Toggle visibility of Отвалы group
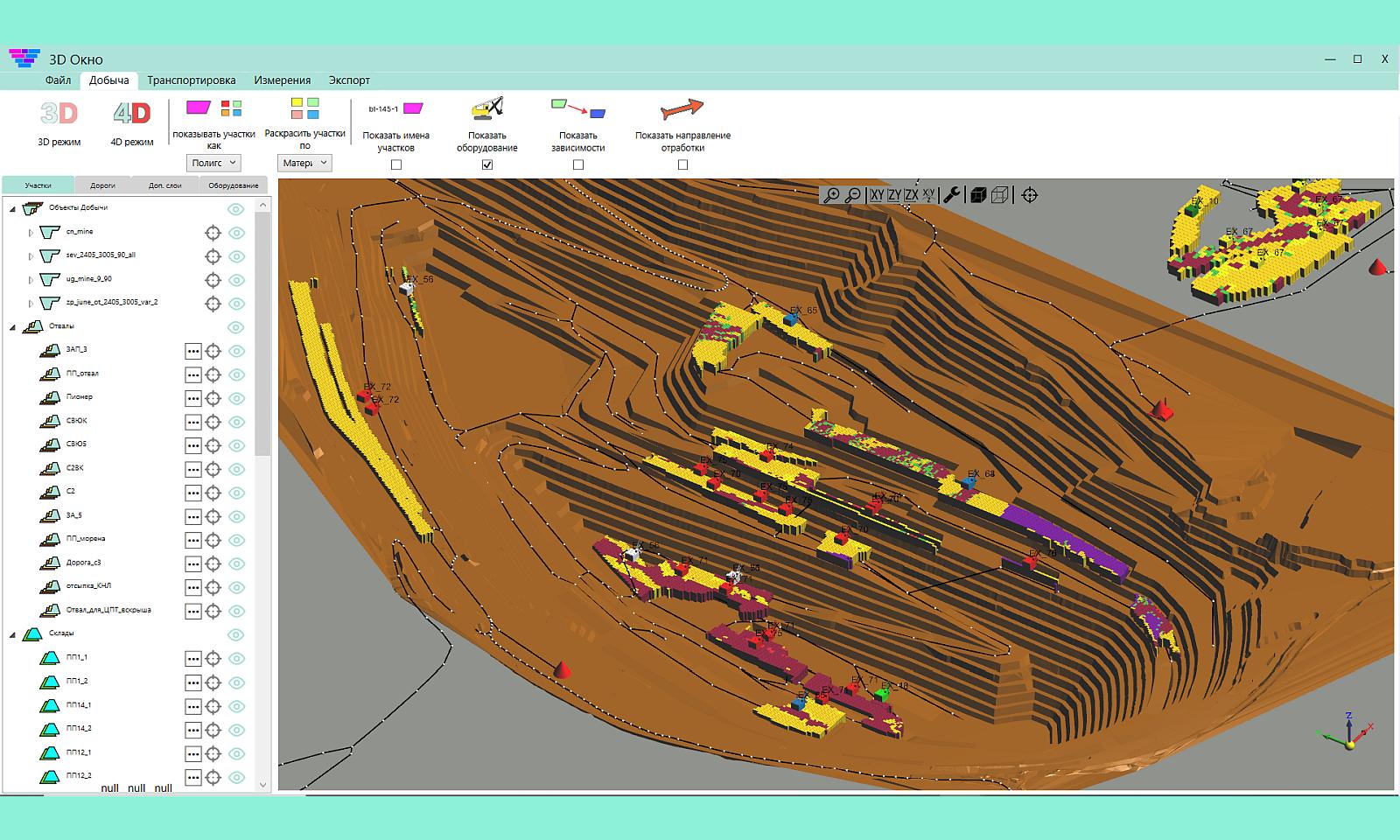The width and height of the screenshot is (1400, 840). (x=236, y=327)
